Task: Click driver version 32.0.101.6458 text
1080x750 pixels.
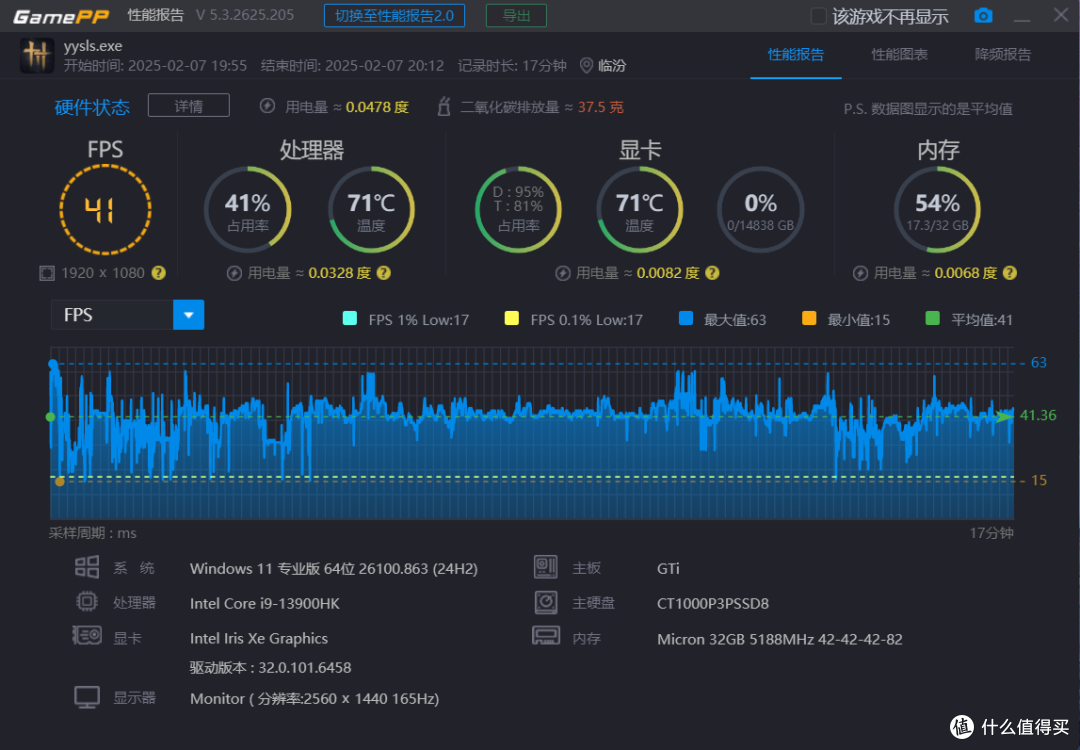Action: [x=271, y=667]
